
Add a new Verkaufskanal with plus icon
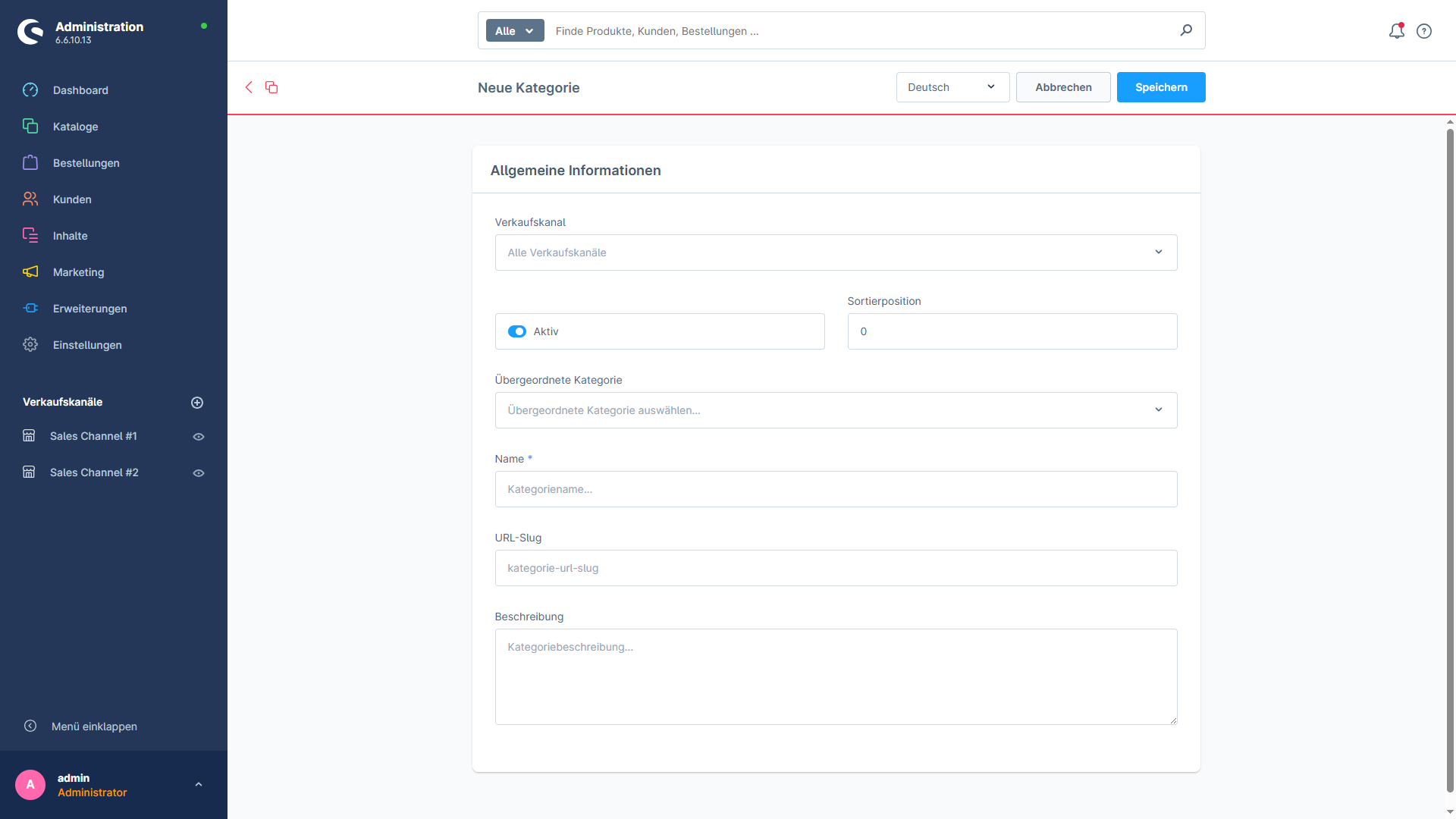(x=197, y=403)
